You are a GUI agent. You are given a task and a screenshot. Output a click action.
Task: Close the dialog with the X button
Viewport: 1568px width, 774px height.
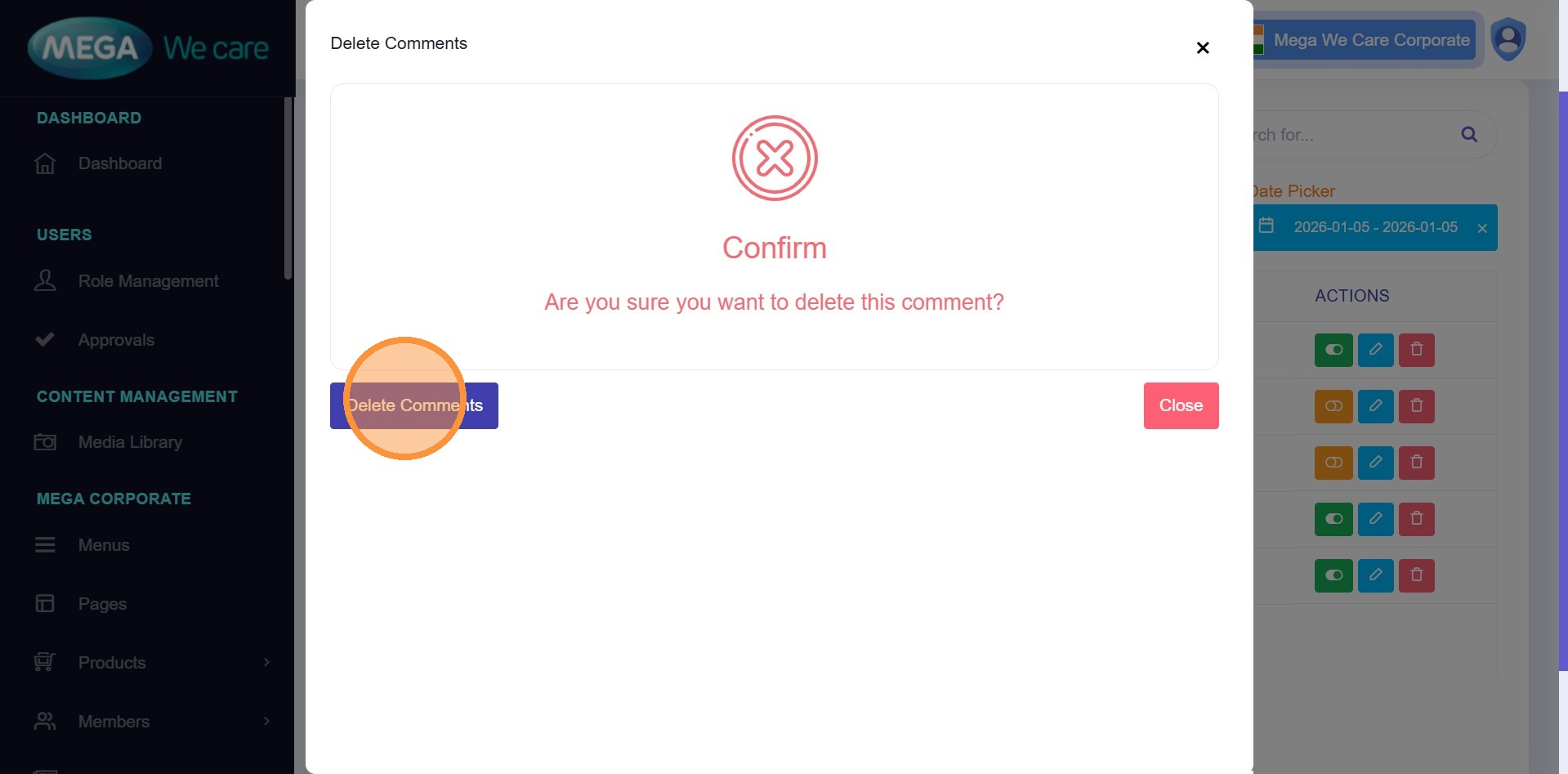1202,48
